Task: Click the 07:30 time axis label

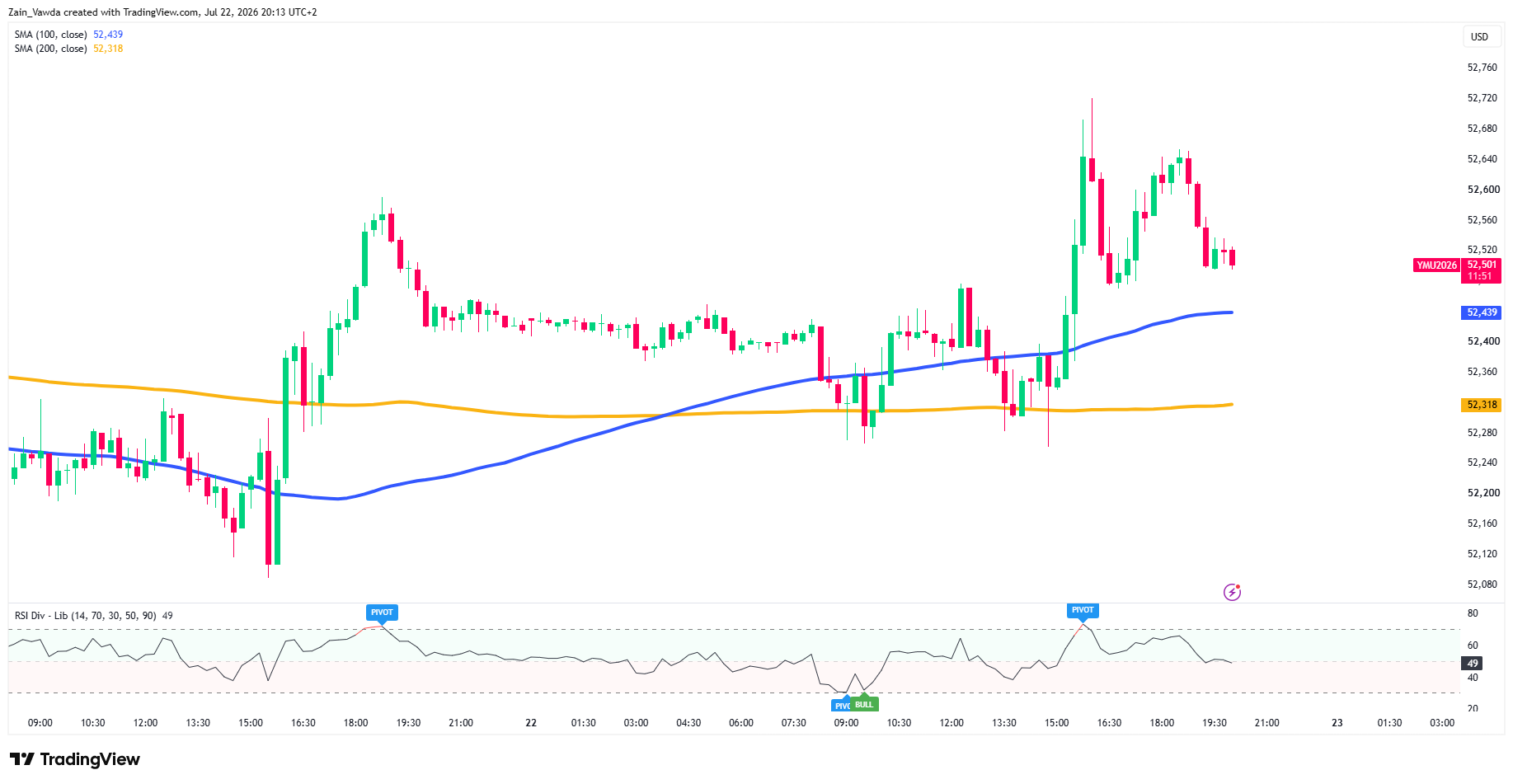Action: (794, 723)
